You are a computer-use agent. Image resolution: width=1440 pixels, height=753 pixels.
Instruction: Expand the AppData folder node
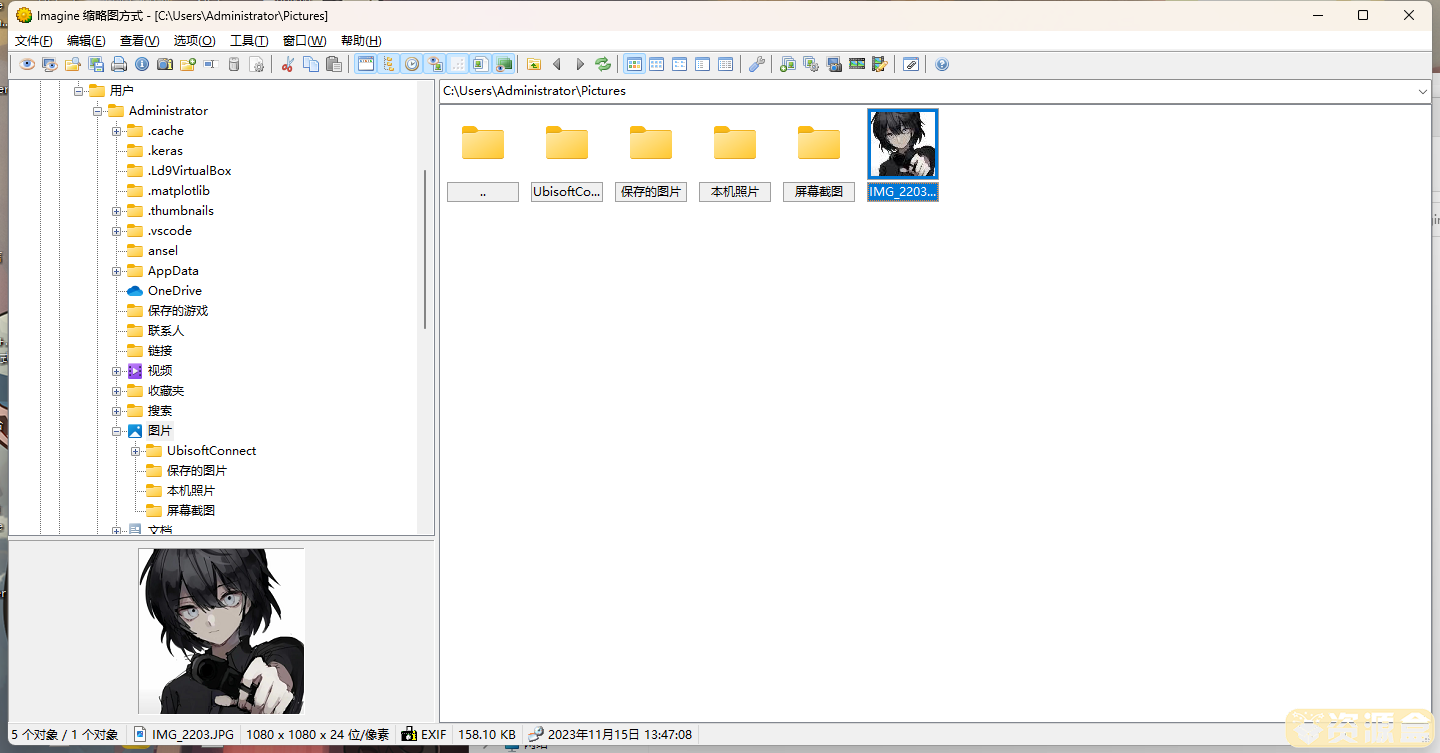(x=117, y=271)
